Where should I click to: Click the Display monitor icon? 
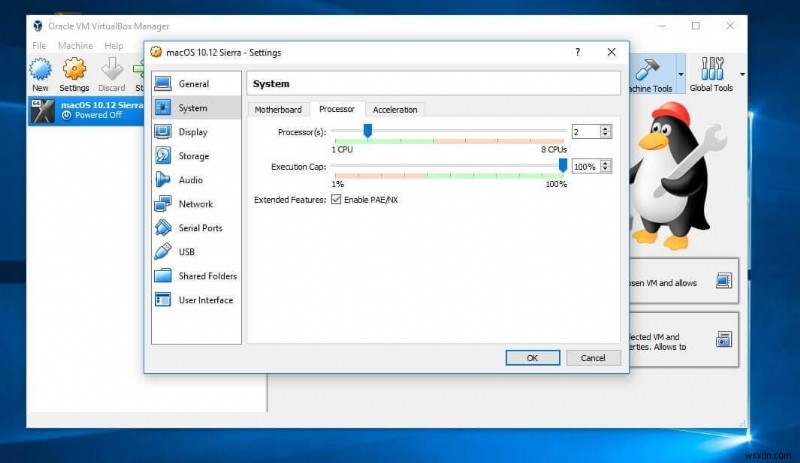163,132
